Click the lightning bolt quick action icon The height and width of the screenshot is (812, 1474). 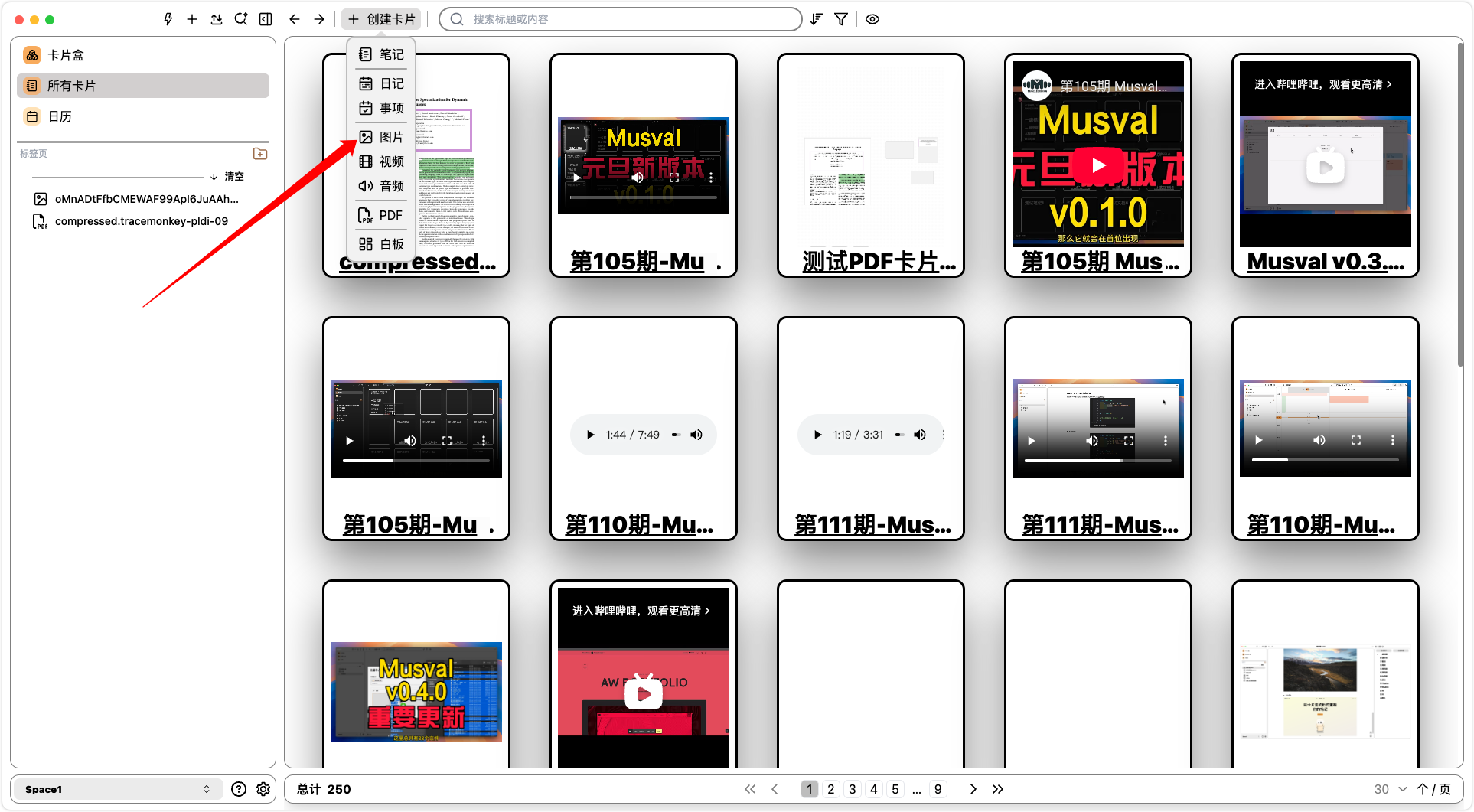click(168, 19)
